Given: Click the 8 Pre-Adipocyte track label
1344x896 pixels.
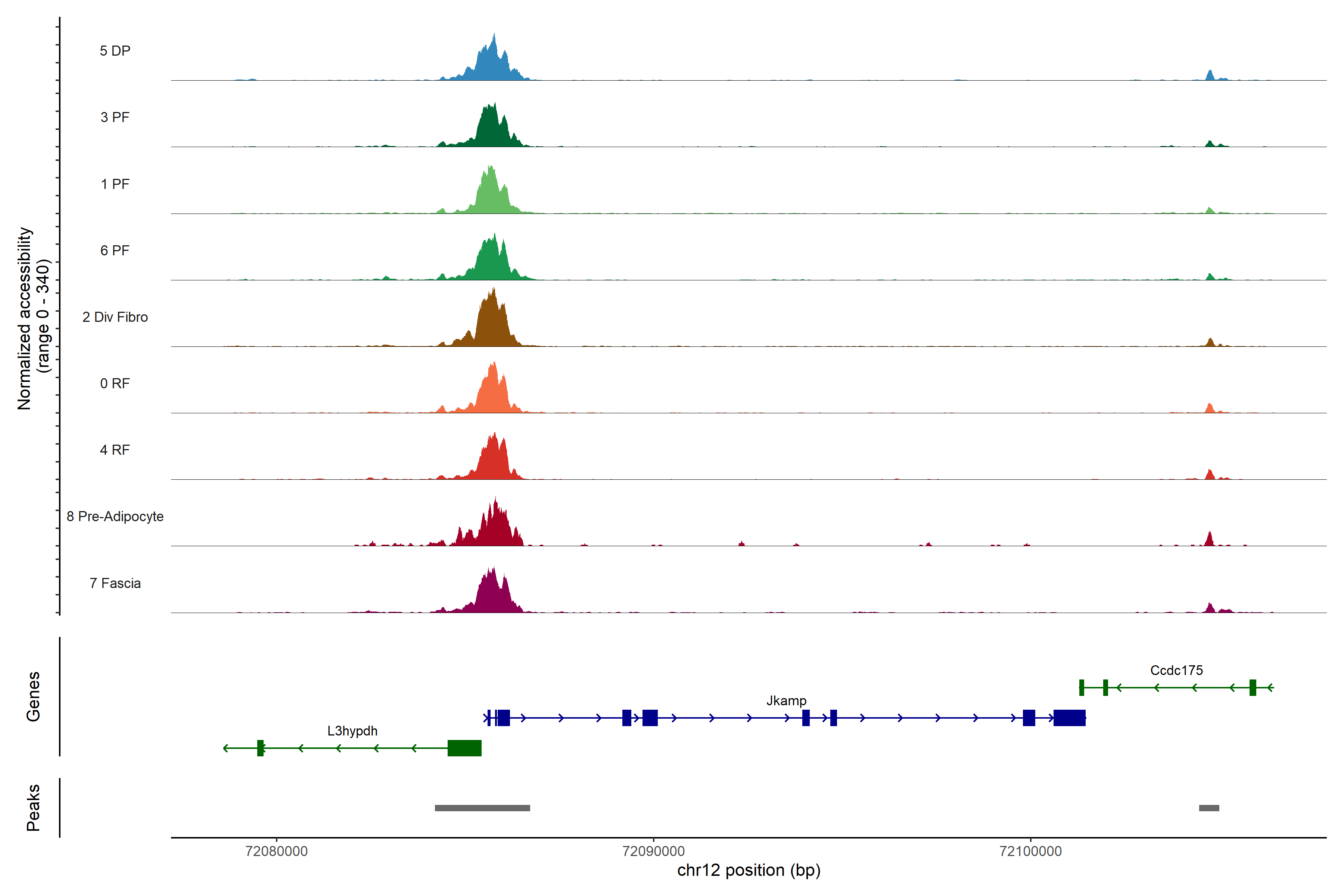Looking at the screenshot, I should (x=115, y=517).
